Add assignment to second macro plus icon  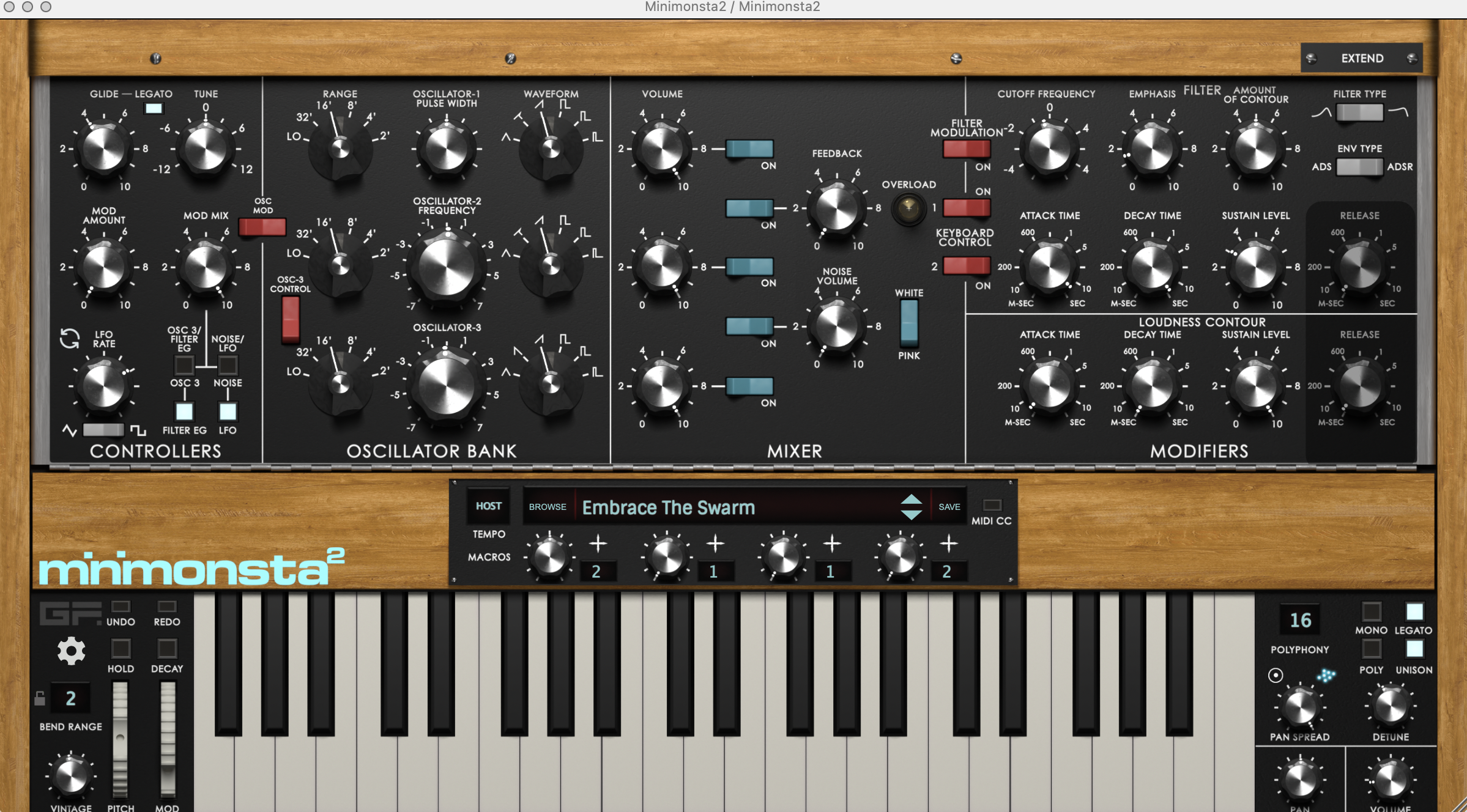tap(715, 543)
